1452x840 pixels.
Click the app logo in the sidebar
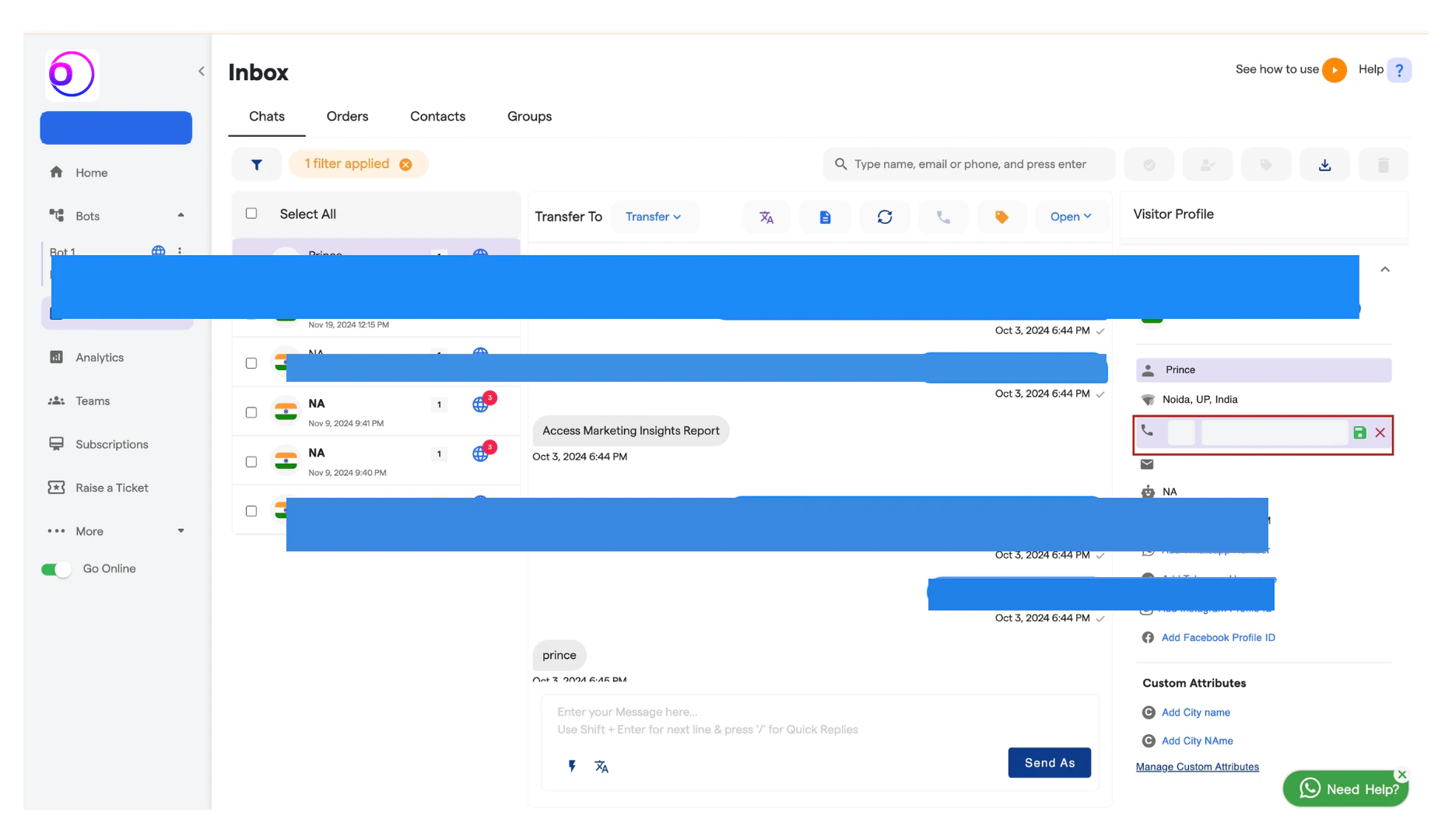(72, 75)
